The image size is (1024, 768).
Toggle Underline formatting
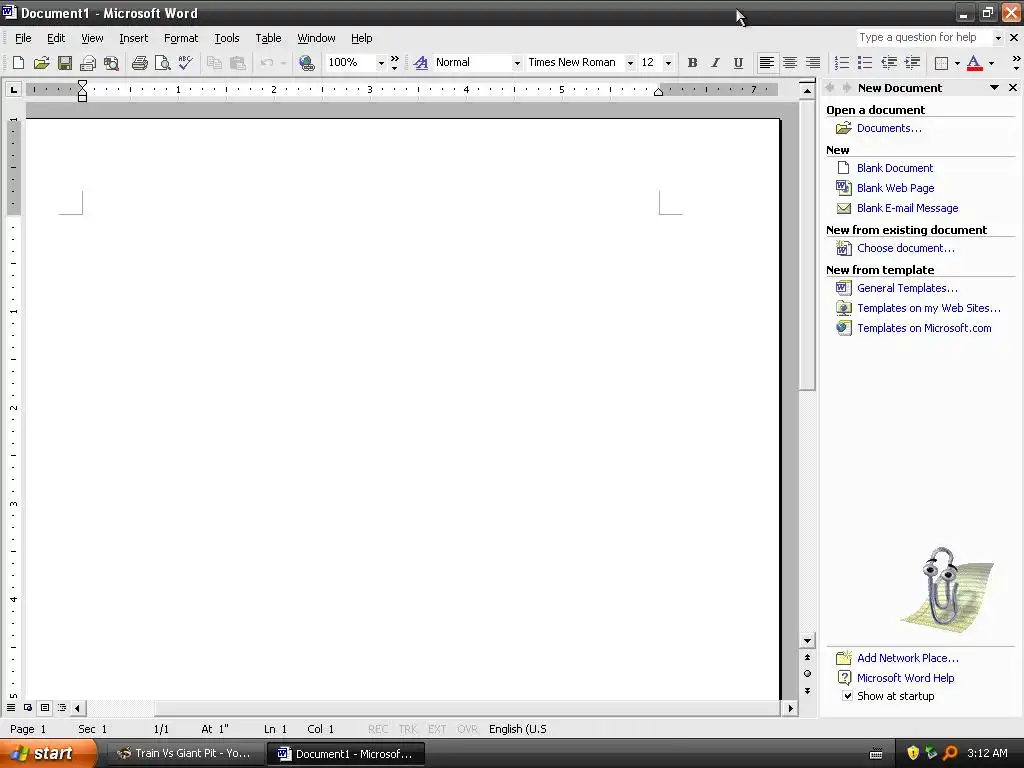(738, 63)
